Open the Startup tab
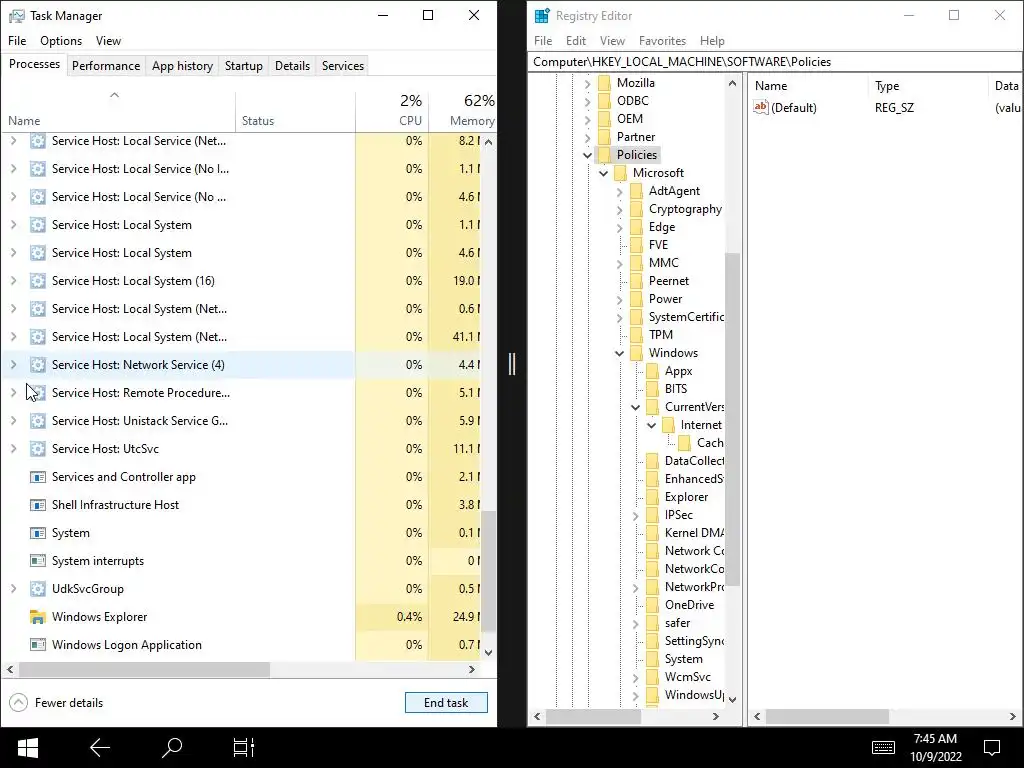 click(x=244, y=65)
